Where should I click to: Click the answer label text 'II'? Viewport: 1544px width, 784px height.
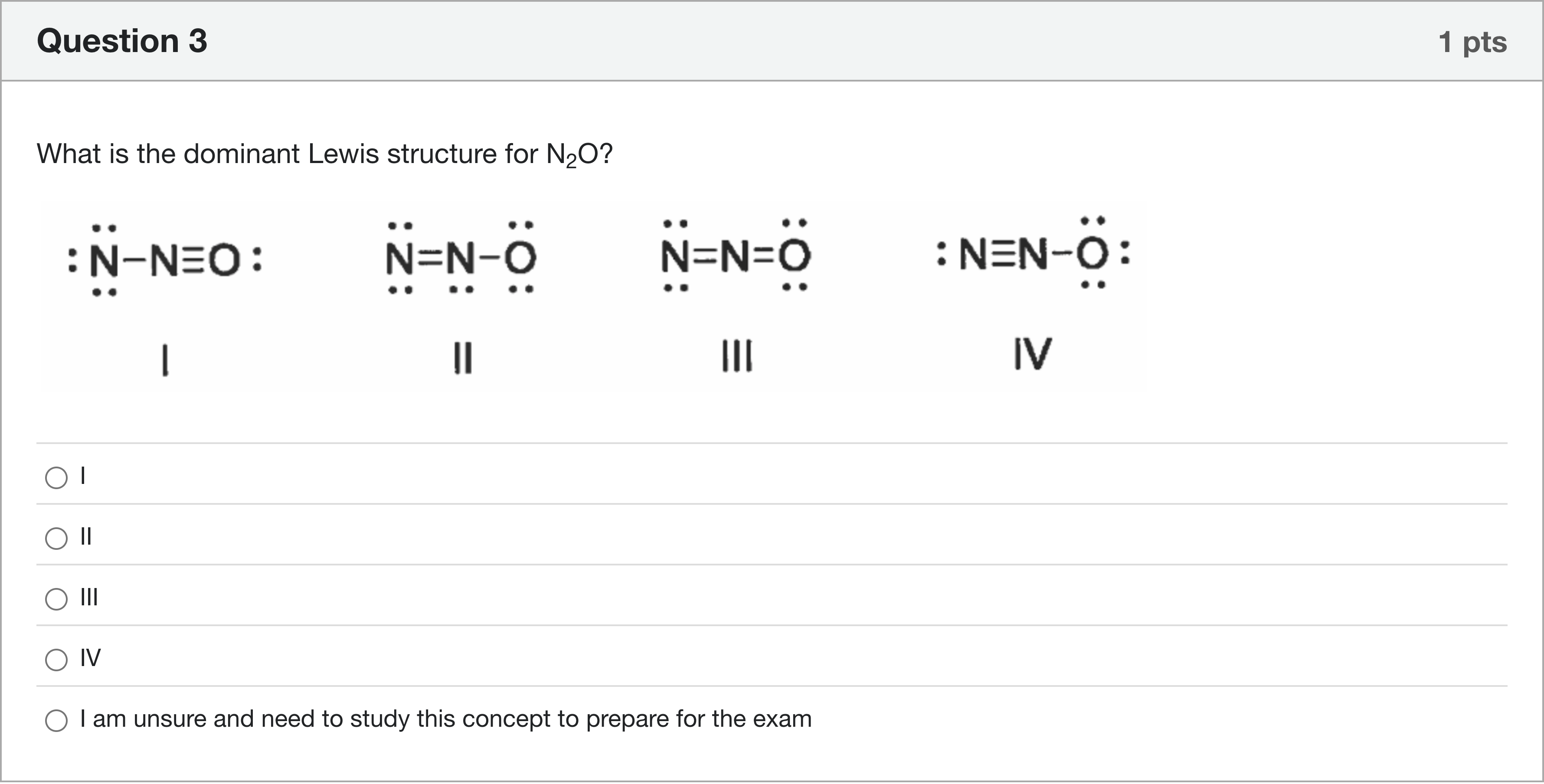tap(86, 537)
